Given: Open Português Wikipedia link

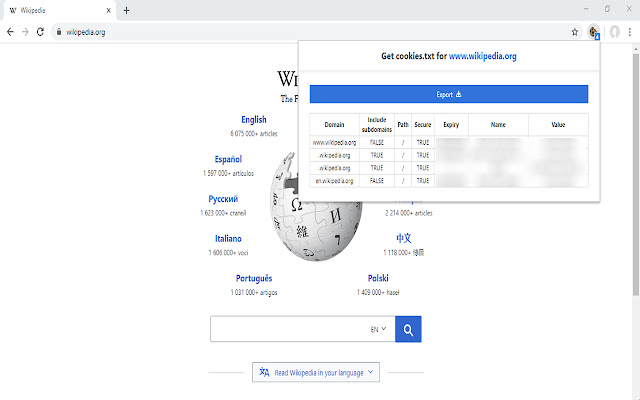Looking at the screenshot, I should pyautogui.click(x=254, y=278).
